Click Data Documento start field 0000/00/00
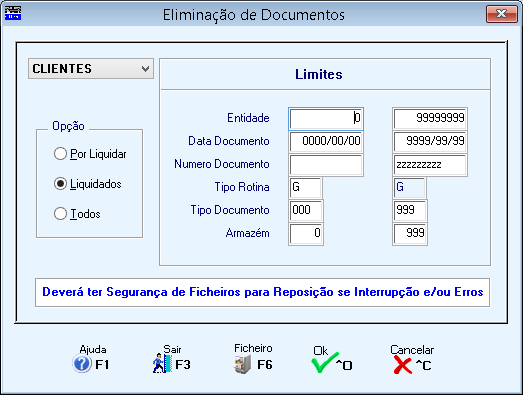 click(326, 142)
